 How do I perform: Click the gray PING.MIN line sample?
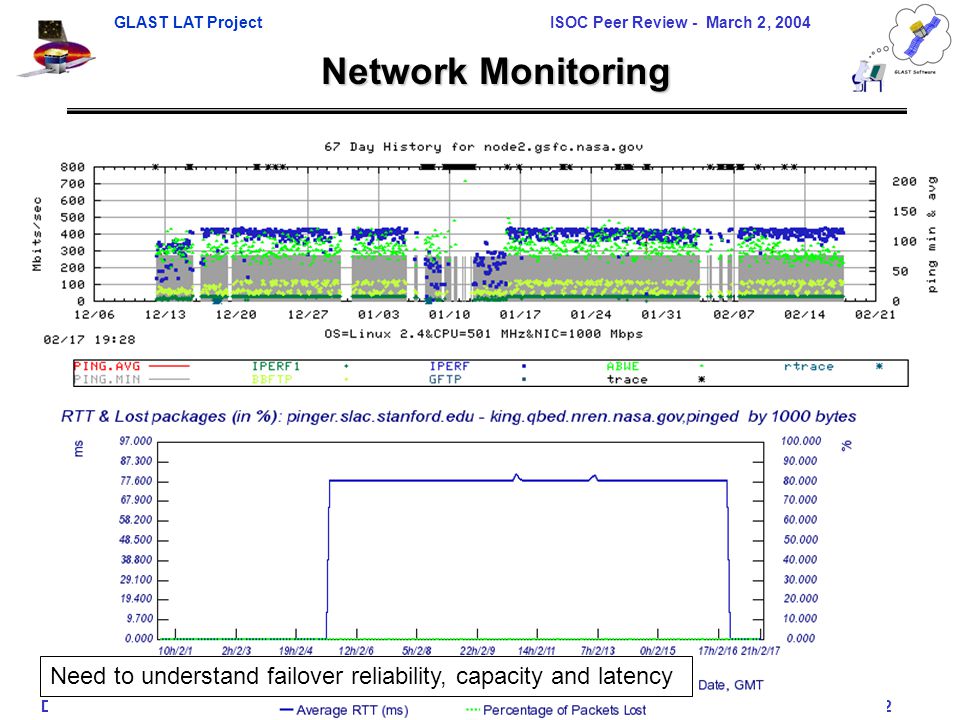tap(170, 380)
